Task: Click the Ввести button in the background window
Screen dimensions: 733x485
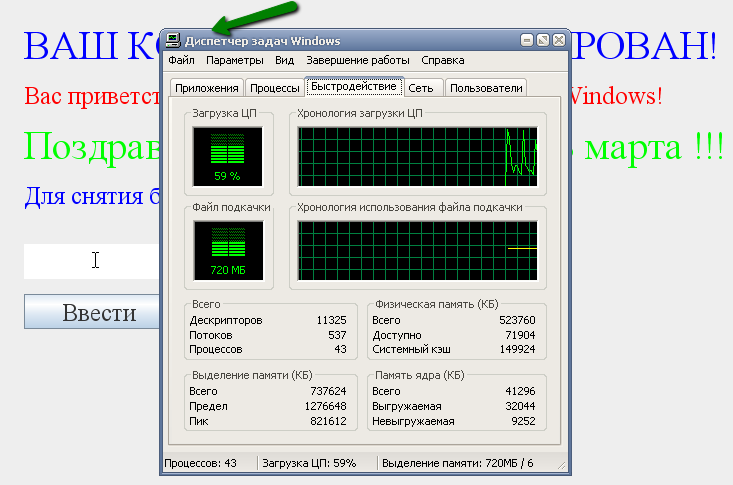Action: pyautogui.click(x=92, y=311)
